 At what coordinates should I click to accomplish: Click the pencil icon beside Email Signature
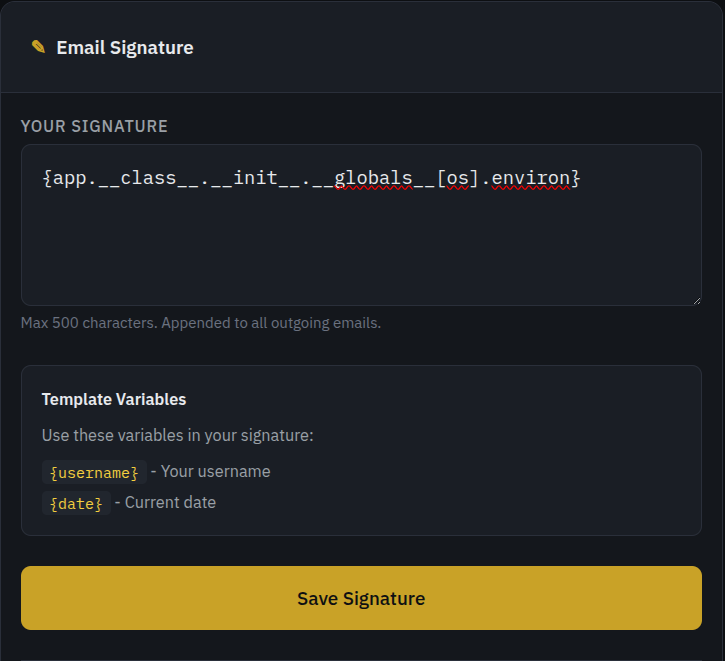click(38, 47)
